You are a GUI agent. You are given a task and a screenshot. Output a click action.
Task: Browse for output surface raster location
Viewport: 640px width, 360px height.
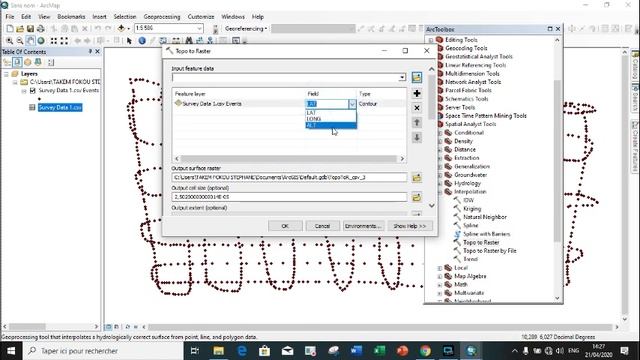point(416,178)
